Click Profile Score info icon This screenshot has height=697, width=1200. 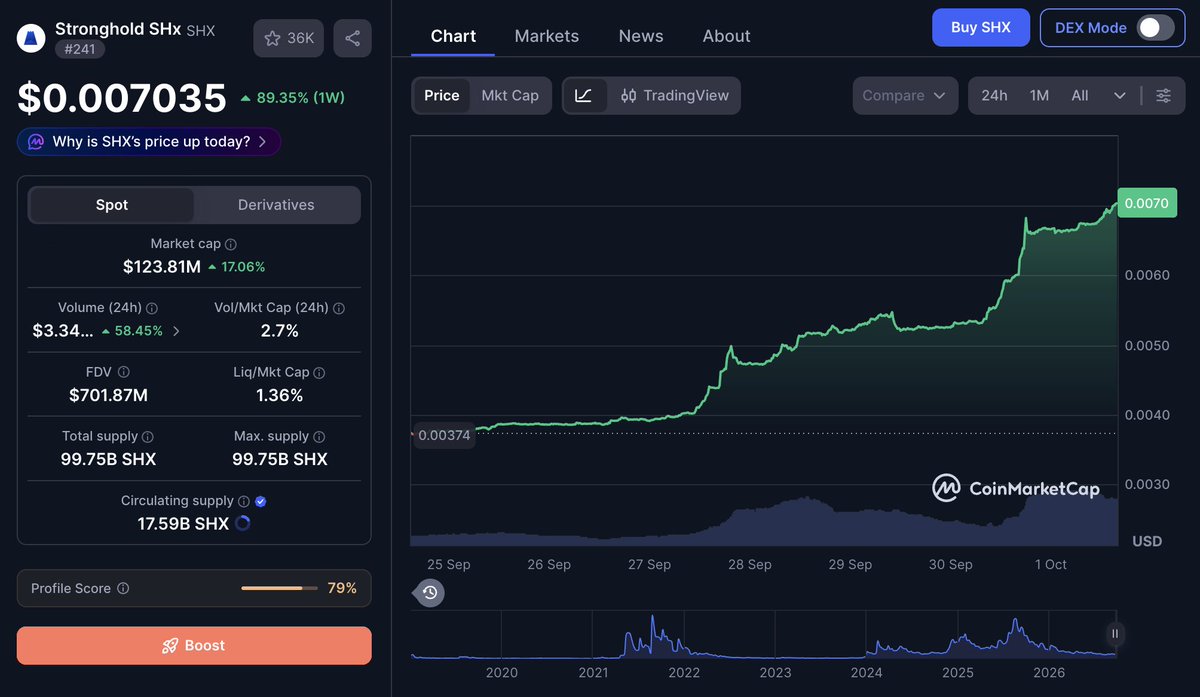click(123, 588)
